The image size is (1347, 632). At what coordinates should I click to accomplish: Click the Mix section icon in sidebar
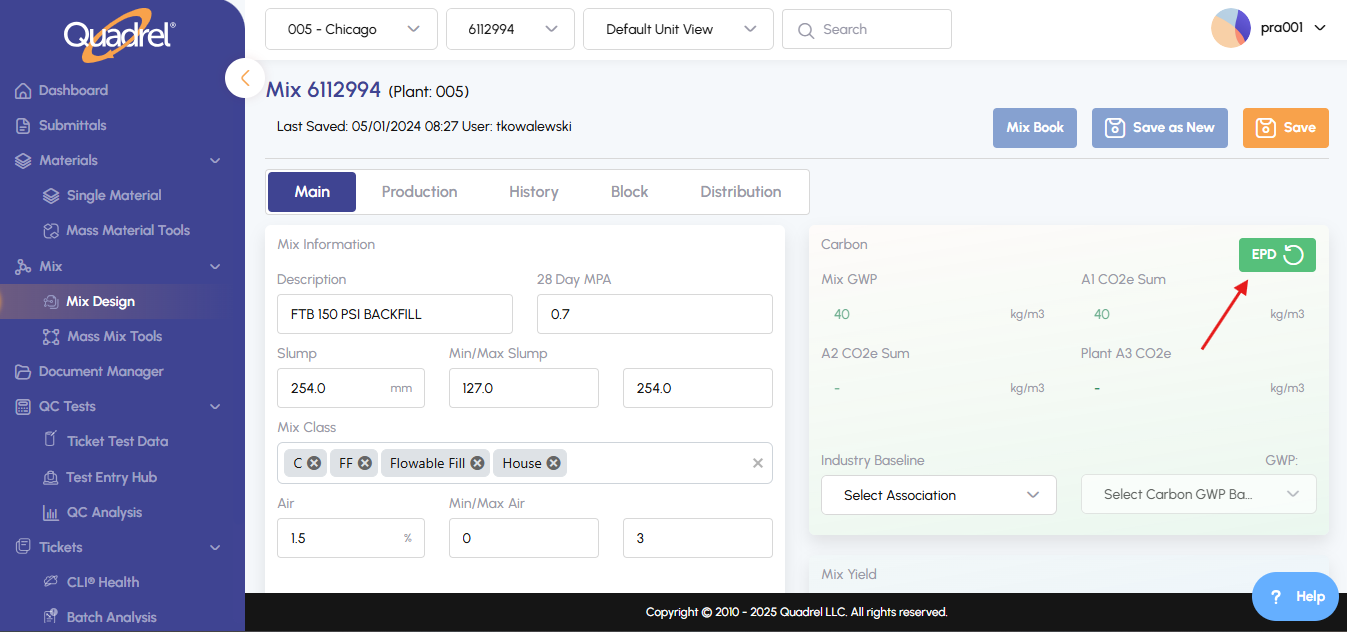tap(23, 267)
